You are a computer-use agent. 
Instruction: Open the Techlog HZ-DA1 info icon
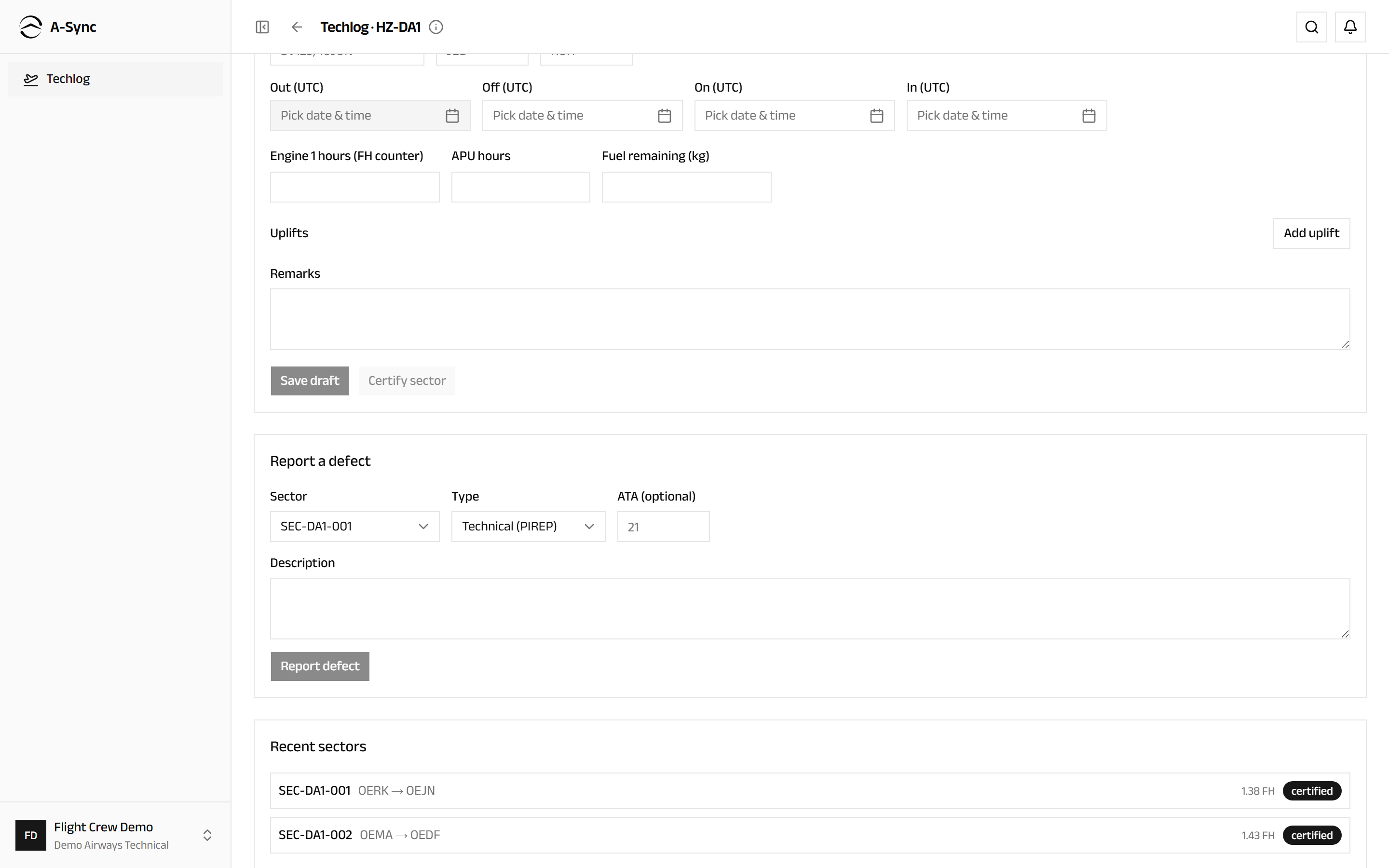[436, 27]
